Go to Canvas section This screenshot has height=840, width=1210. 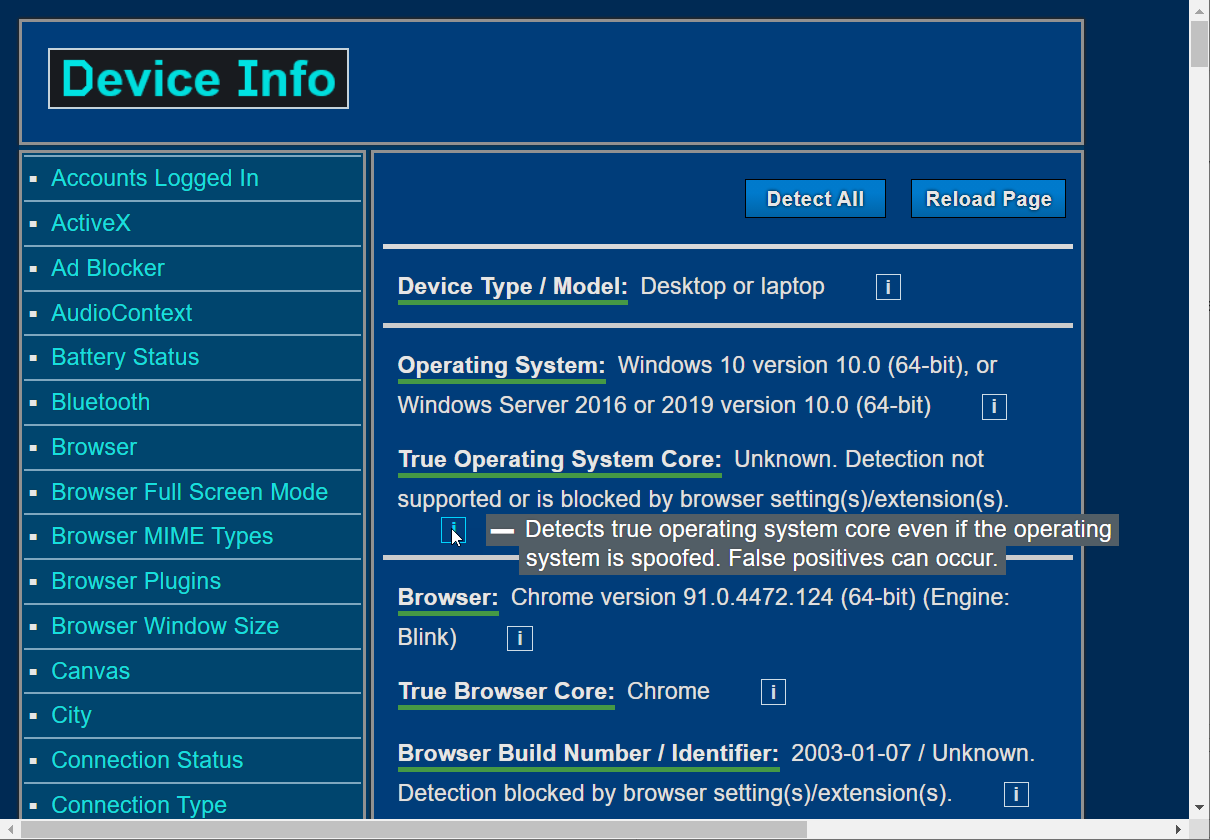pyautogui.click(x=91, y=671)
